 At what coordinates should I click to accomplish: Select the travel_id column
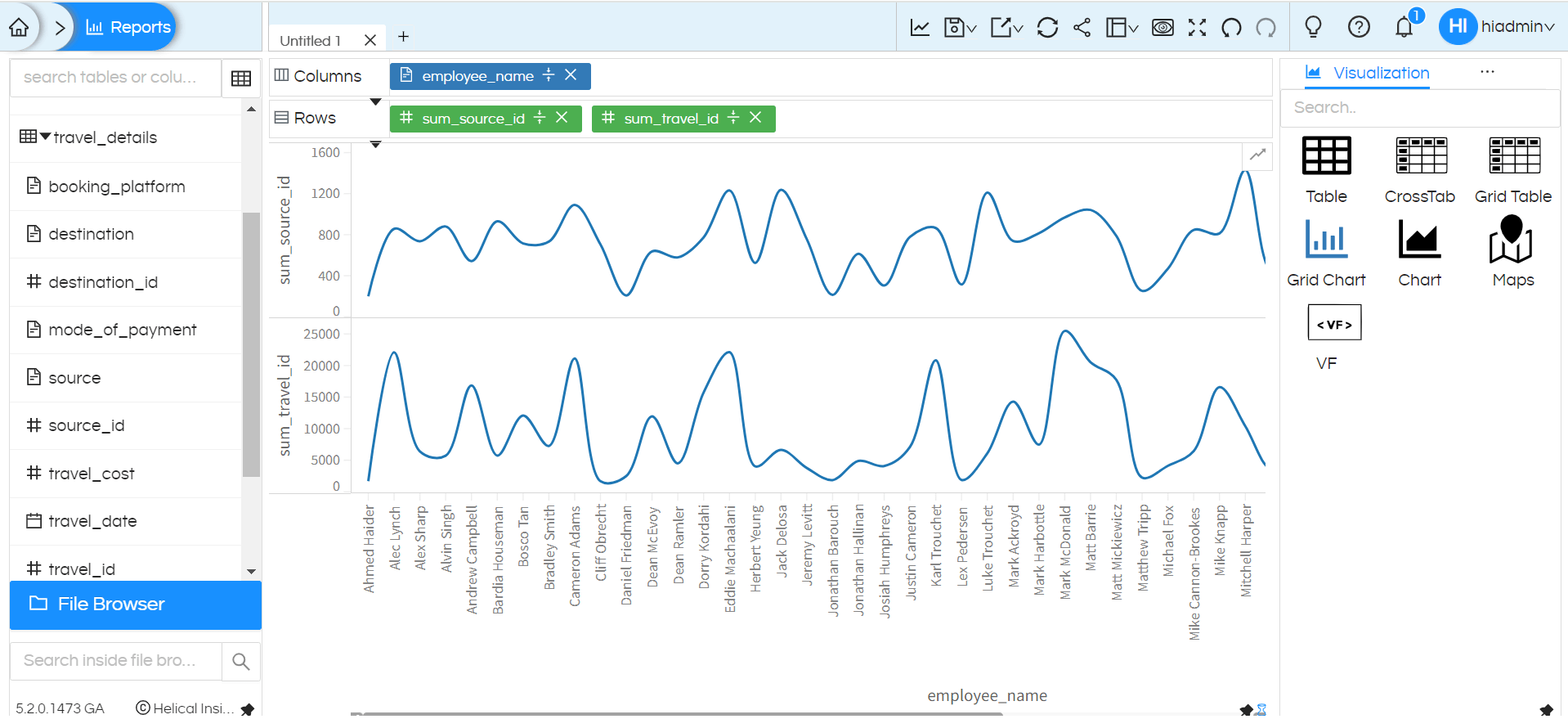pos(81,568)
